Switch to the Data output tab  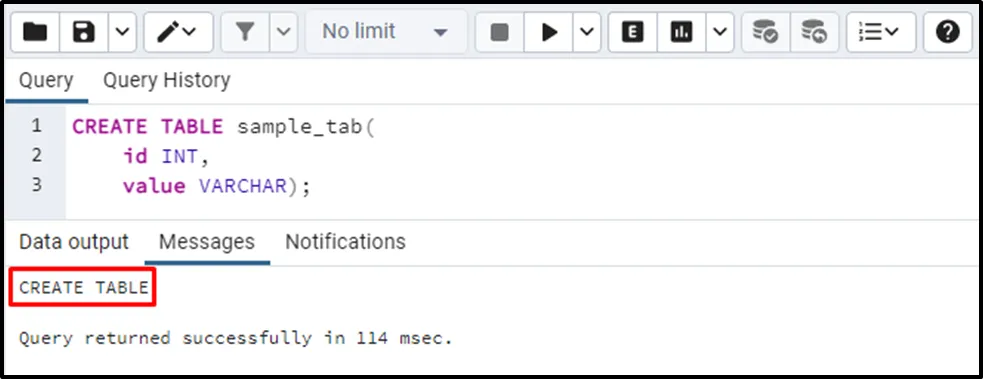(74, 242)
